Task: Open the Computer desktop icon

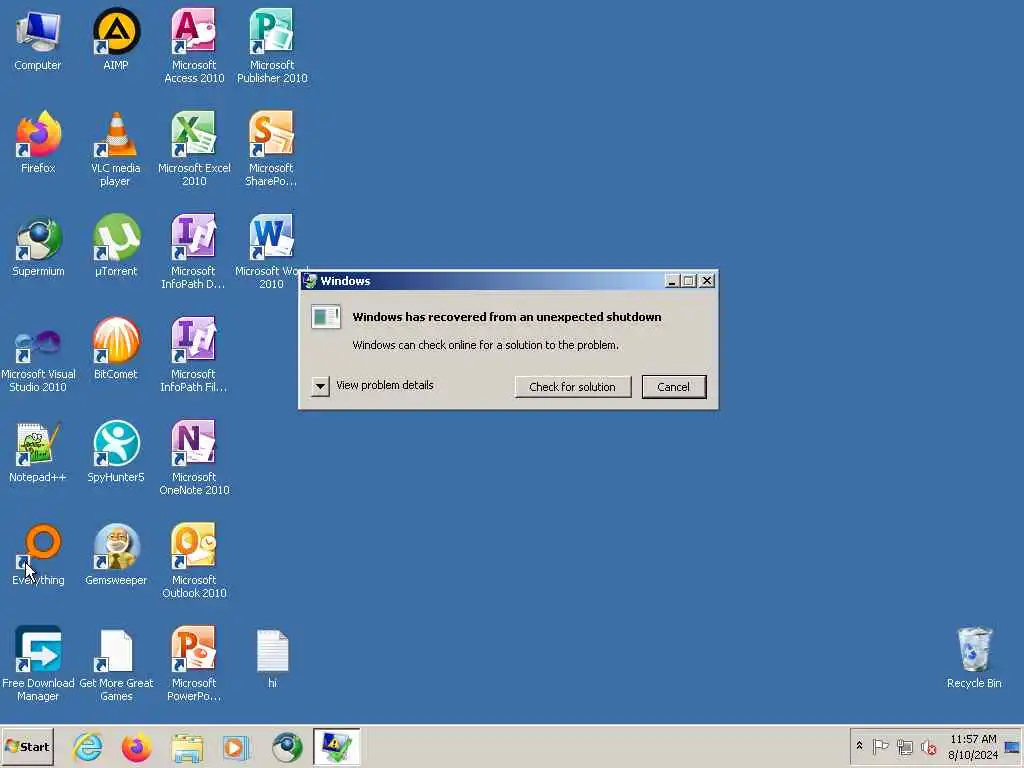Action: coord(38,39)
